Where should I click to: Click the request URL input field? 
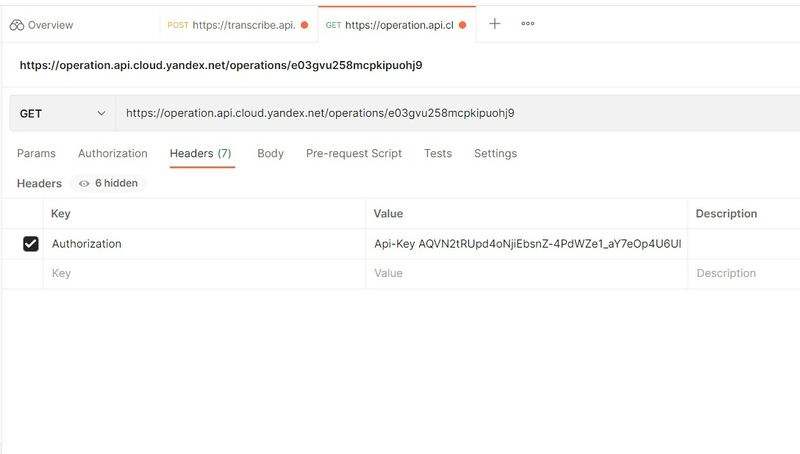click(x=450, y=114)
